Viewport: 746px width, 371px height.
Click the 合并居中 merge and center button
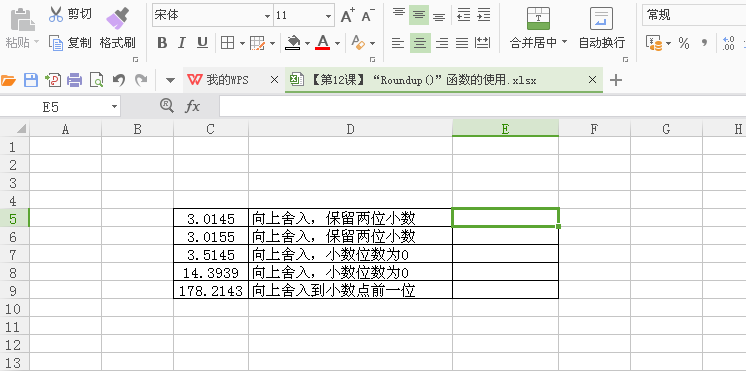538,28
